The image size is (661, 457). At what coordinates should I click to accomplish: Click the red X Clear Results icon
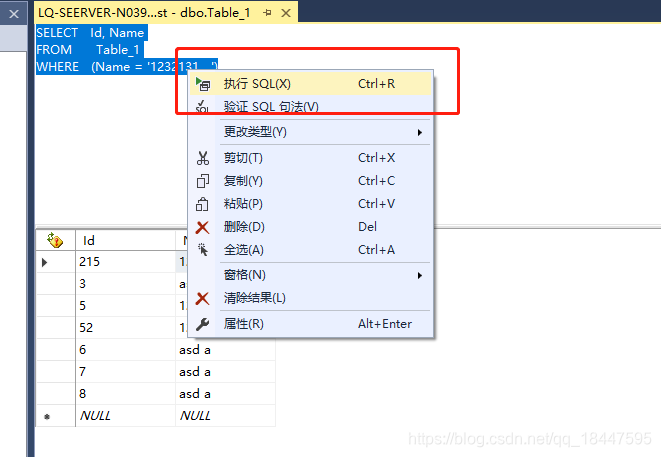tap(202, 298)
